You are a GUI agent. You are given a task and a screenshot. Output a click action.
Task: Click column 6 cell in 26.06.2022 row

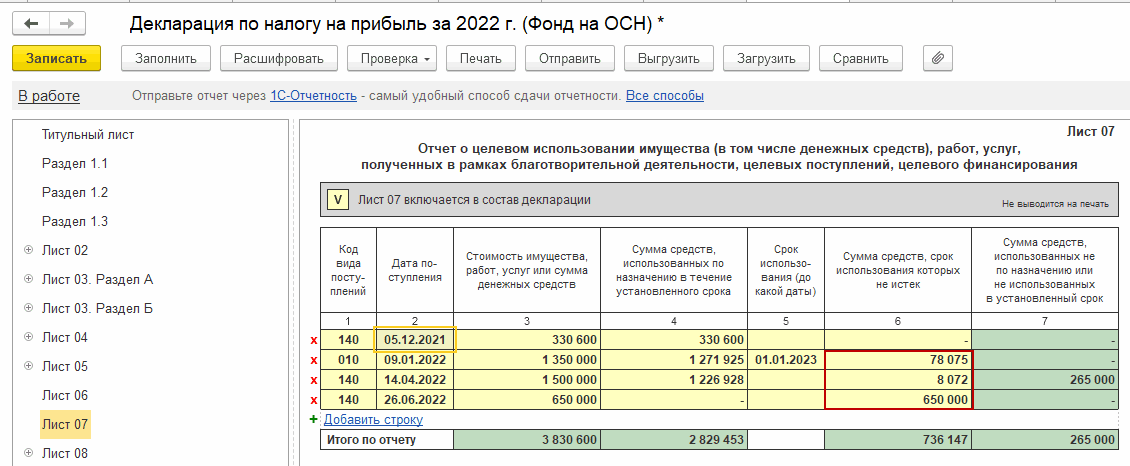tap(899, 400)
